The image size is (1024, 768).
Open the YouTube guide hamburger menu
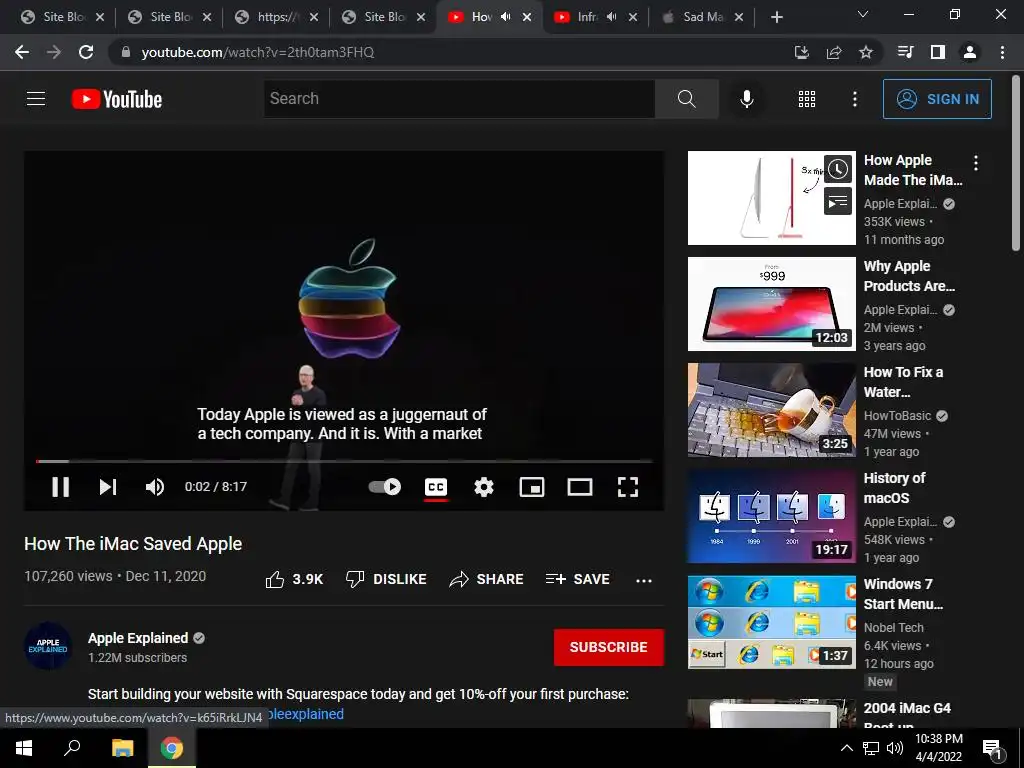[36, 99]
